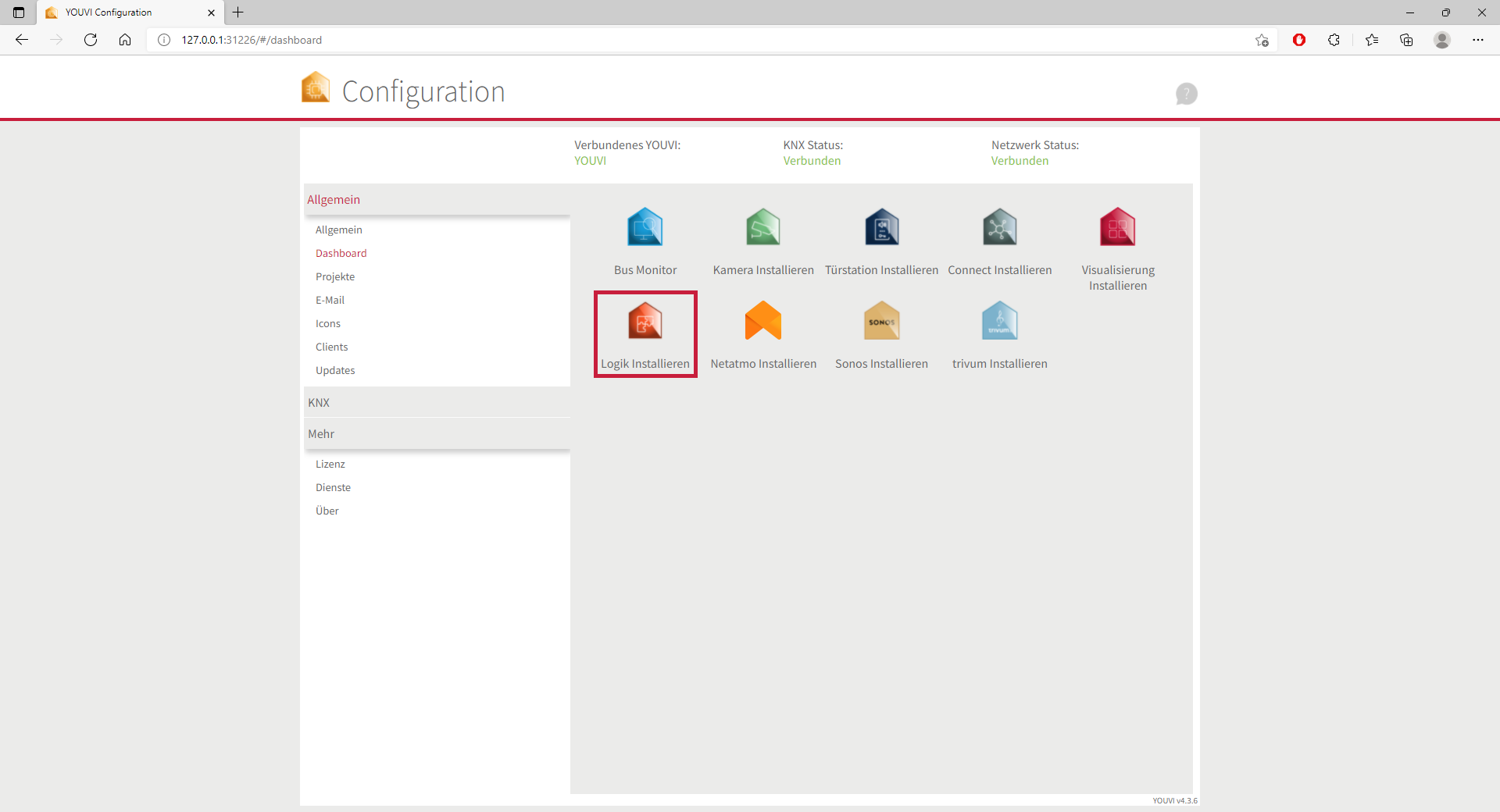Click the Netzwerk Status Verbunden text
1500x812 pixels.
(1020, 161)
